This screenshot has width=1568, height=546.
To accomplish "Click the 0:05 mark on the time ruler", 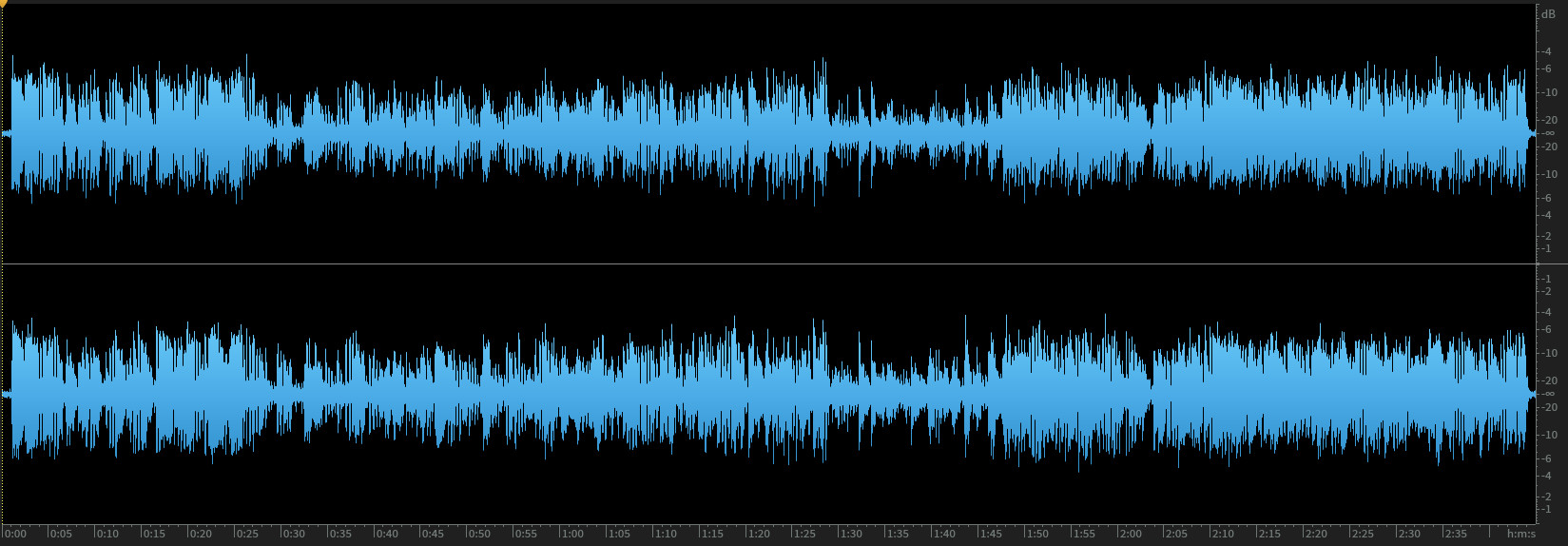I will [61, 534].
